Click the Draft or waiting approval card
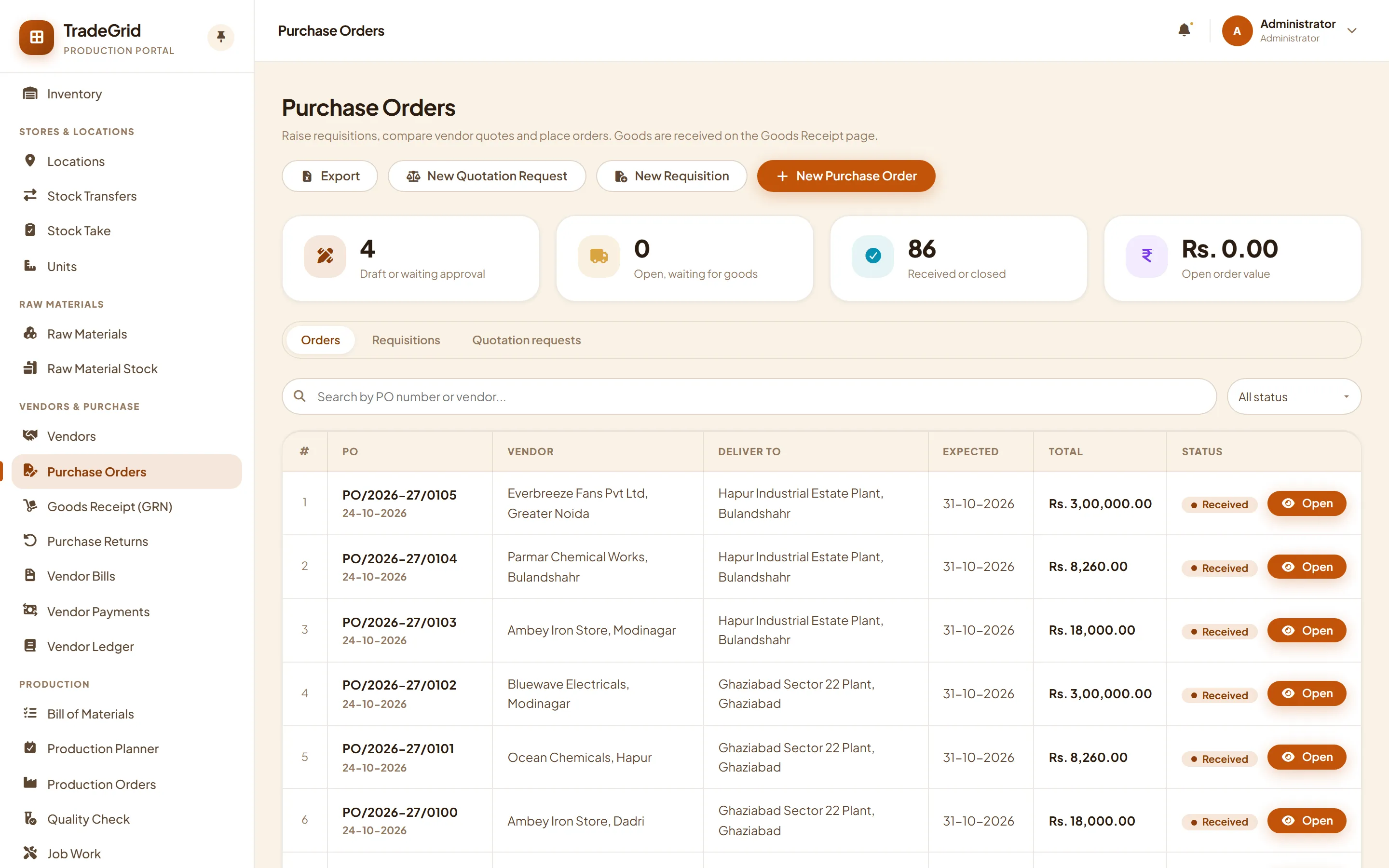The width and height of the screenshot is (1389, 868). click(411, 258)
